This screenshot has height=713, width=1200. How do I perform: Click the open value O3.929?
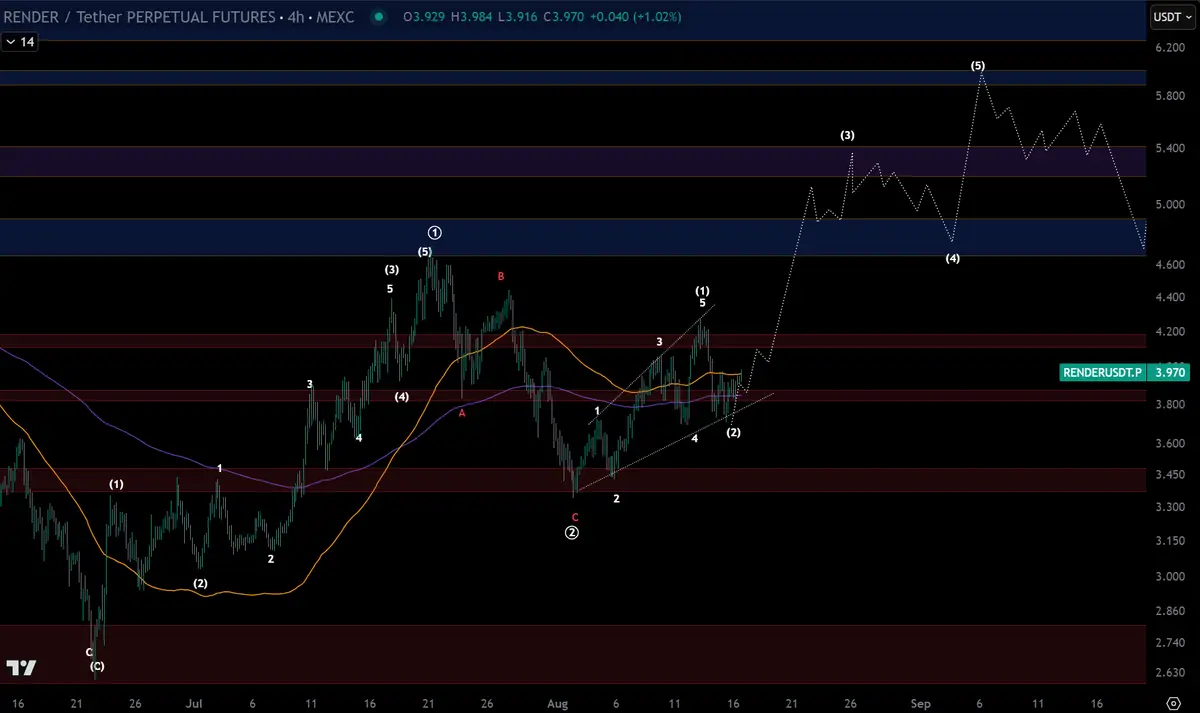pyautogui.click(x=424, y=18)
